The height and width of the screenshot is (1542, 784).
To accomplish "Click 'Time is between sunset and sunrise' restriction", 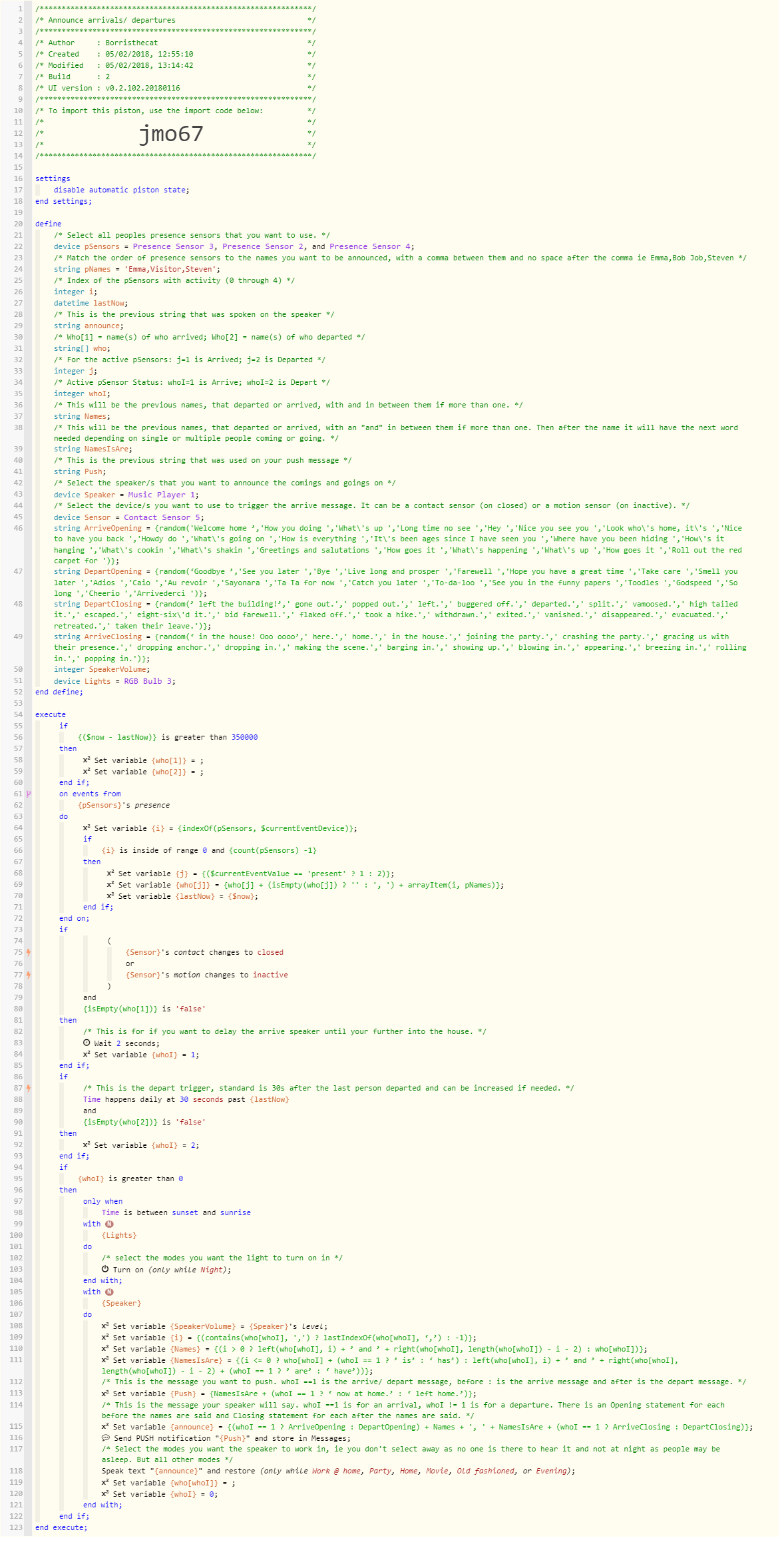I will tap(176, 1212).
